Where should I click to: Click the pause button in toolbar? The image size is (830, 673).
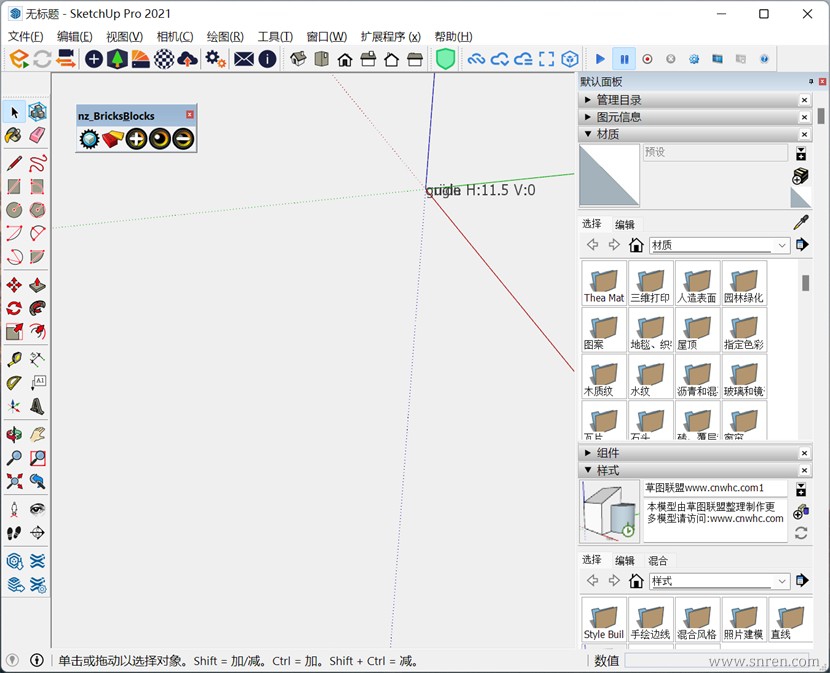pyautogui.click(x=624, y=59)
